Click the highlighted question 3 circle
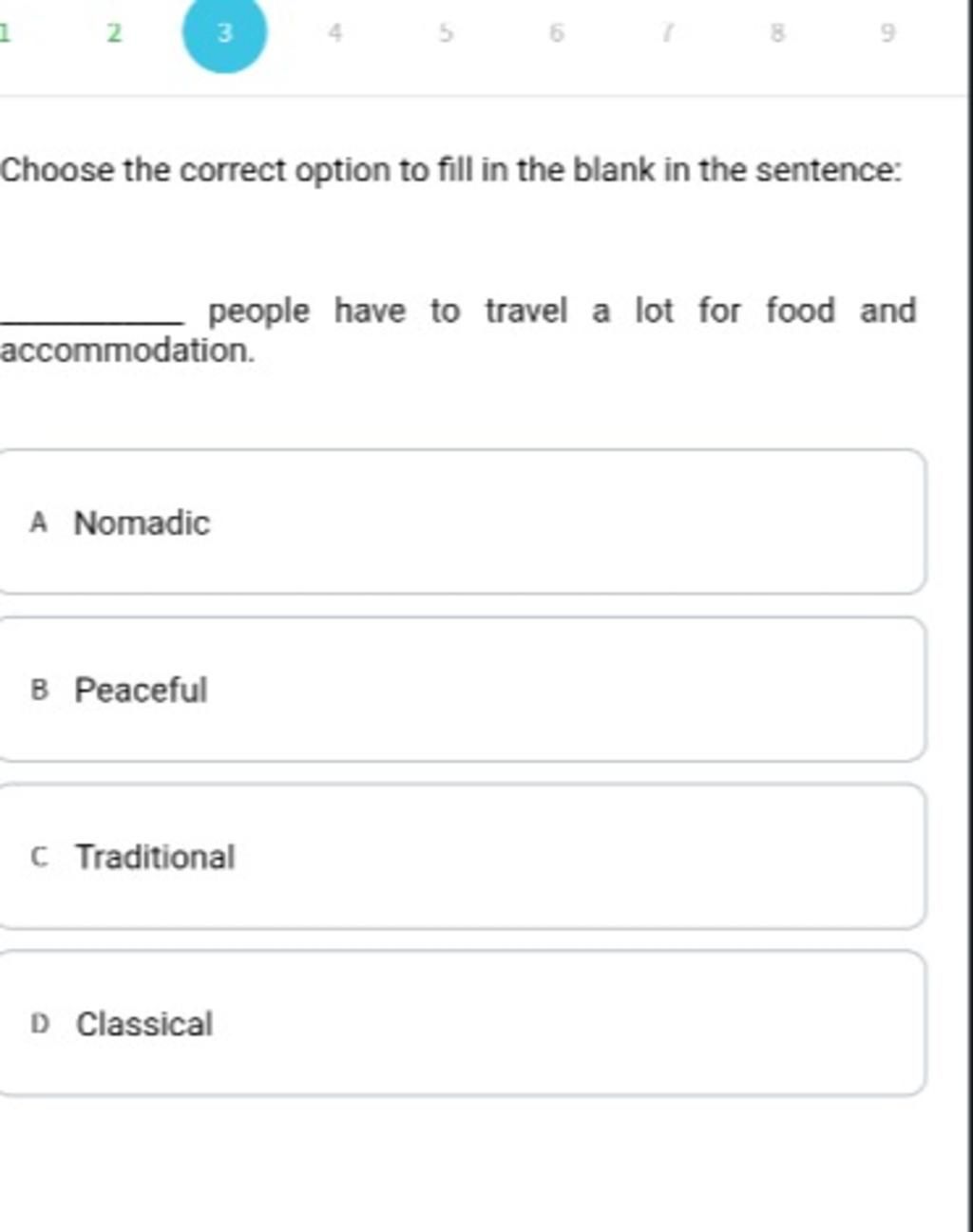 224,33
